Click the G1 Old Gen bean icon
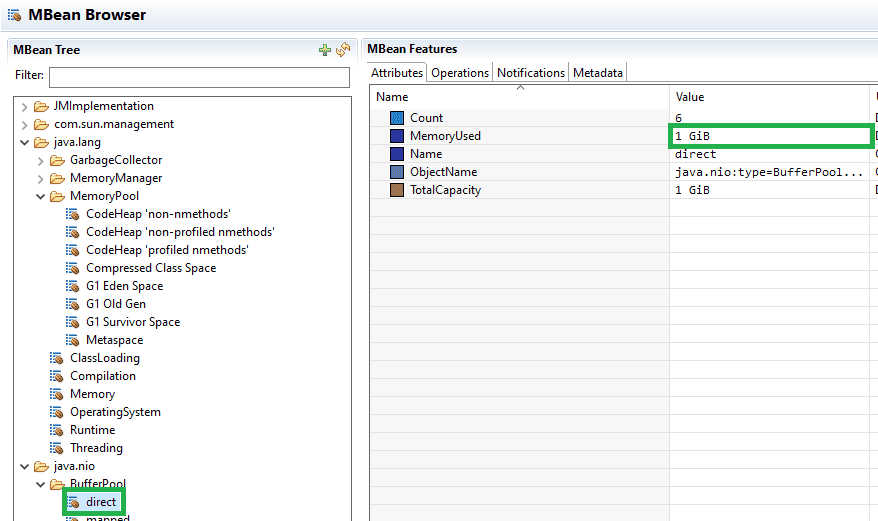The image size is (878, 521). pos(73,304)
